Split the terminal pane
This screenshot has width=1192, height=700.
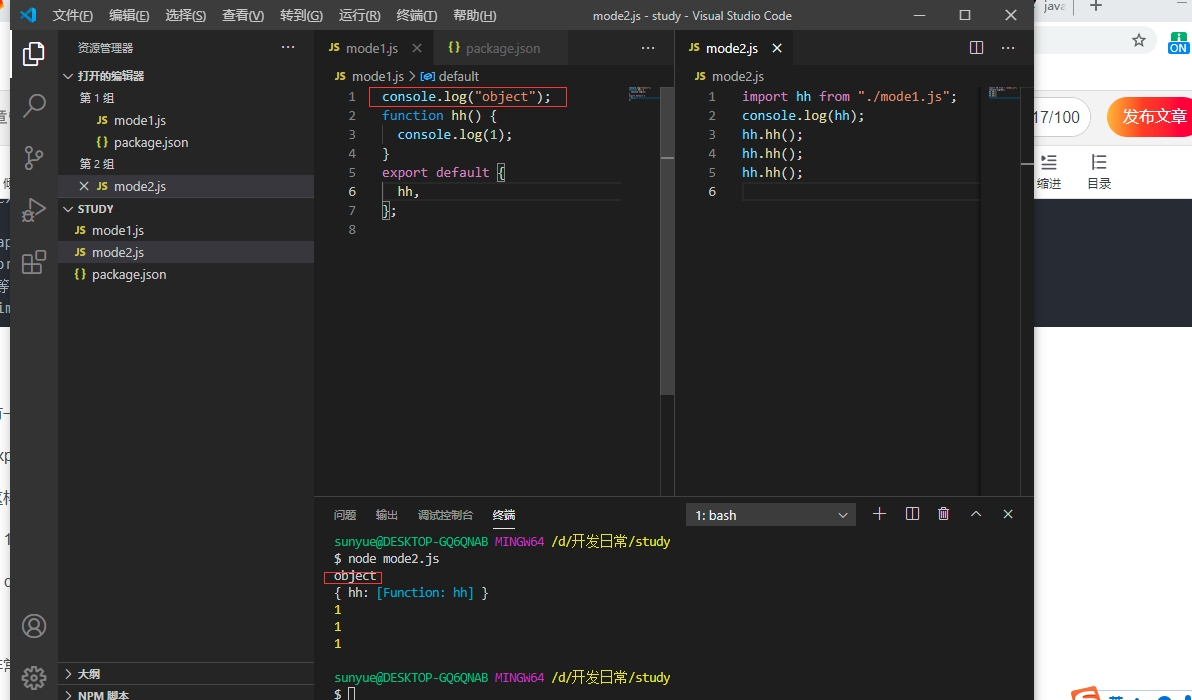[x=912, y=514]
